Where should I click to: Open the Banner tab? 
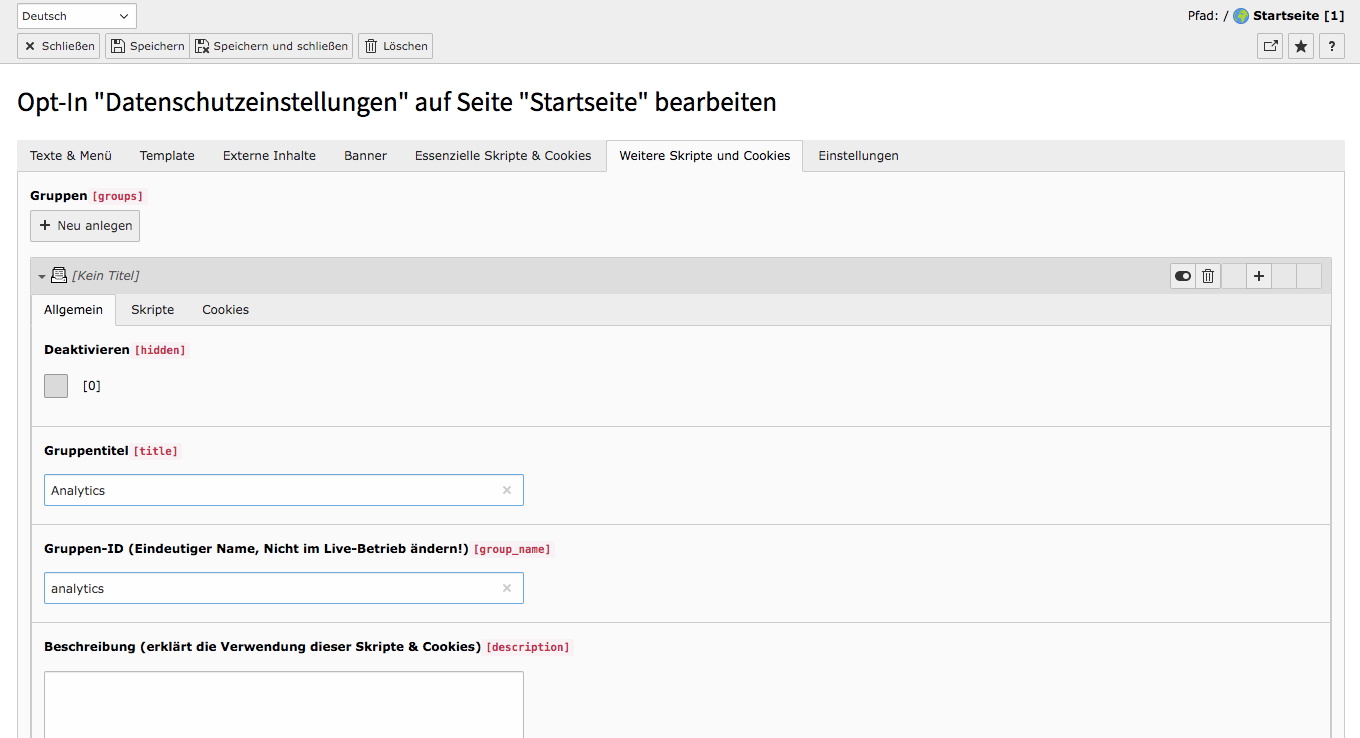pyautogui.click(x=365, y=156)
